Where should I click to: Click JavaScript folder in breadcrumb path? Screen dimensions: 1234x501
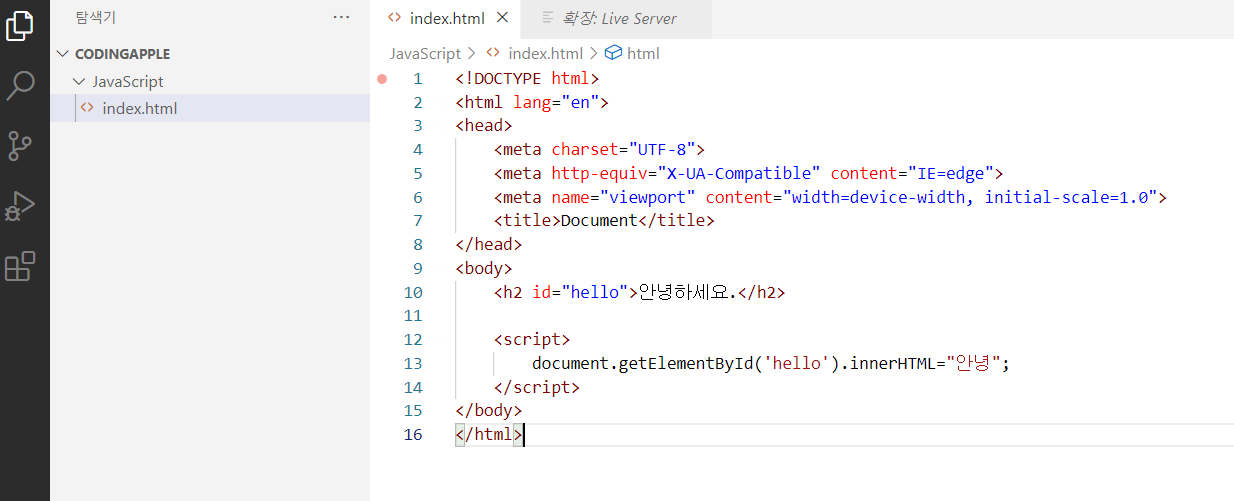click(425, 53)
